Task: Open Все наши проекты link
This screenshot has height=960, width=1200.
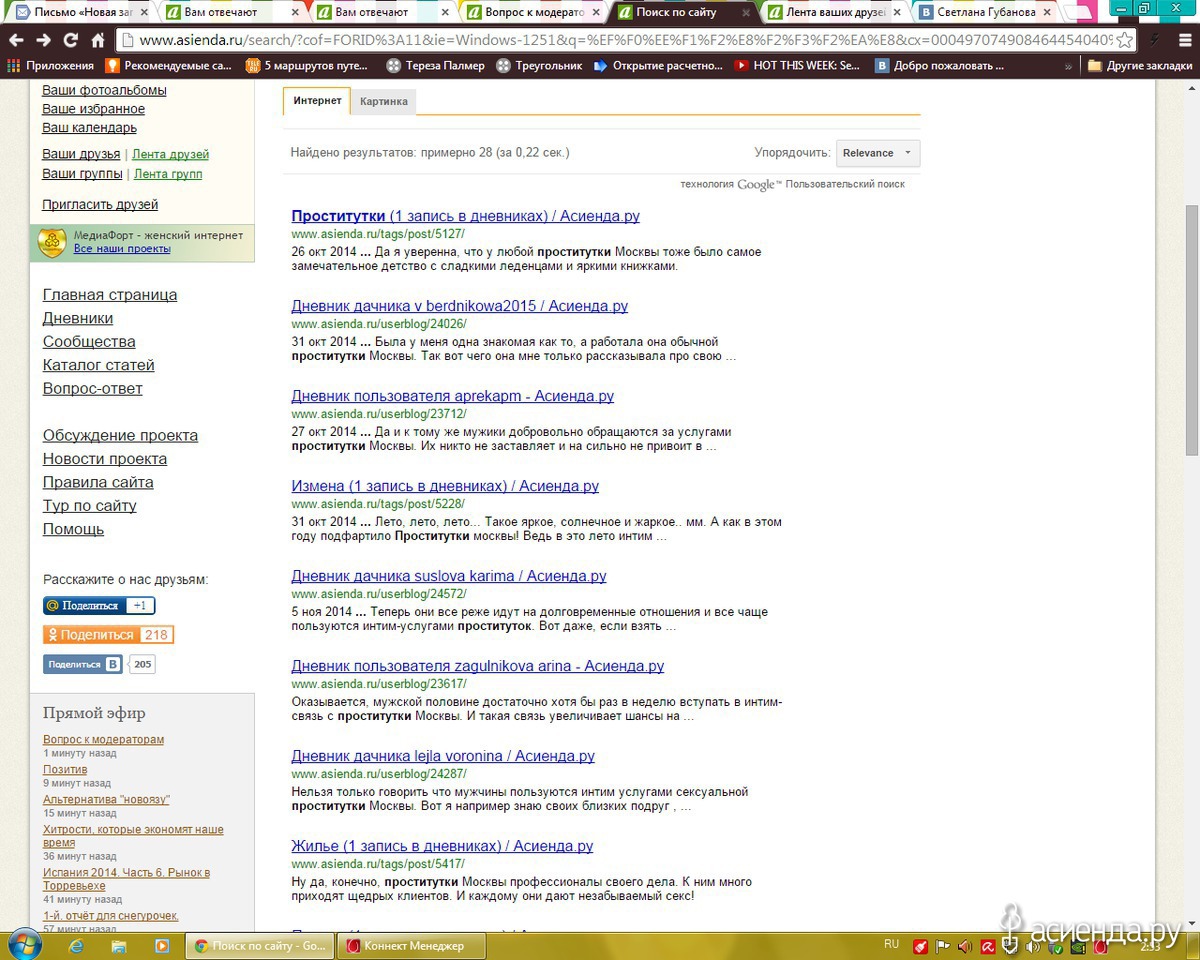Action: [x=122, y=248]
